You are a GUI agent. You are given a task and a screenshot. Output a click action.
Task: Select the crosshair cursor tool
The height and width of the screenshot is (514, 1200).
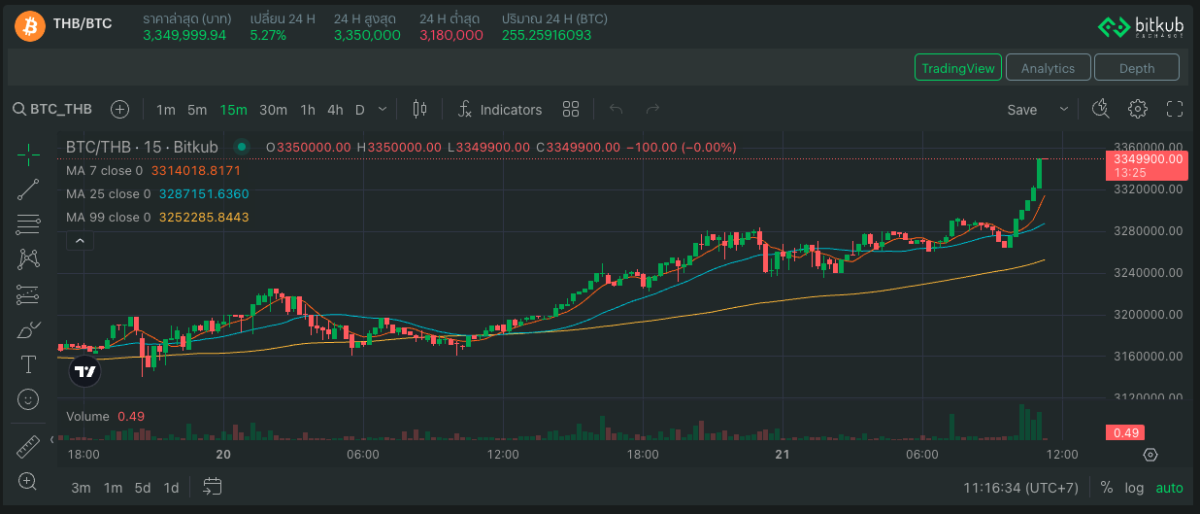28,153
